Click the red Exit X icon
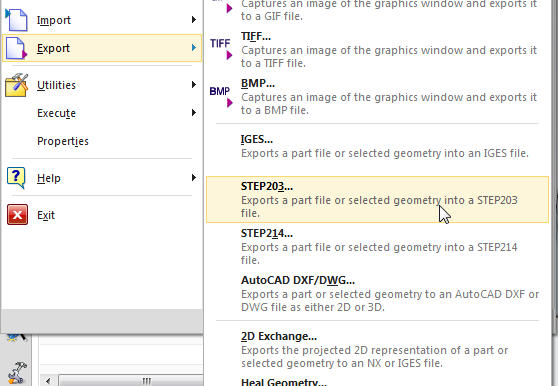Viewport: 558px width, 386px height. [x=17, y=215]
